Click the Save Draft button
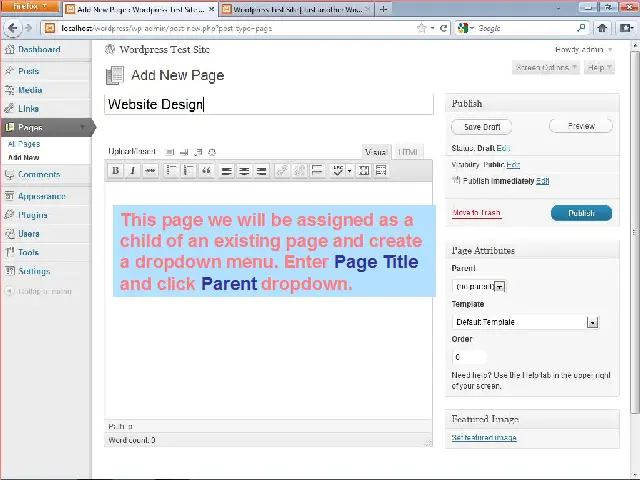Viewport: 640px width, 480px height. 482,127
